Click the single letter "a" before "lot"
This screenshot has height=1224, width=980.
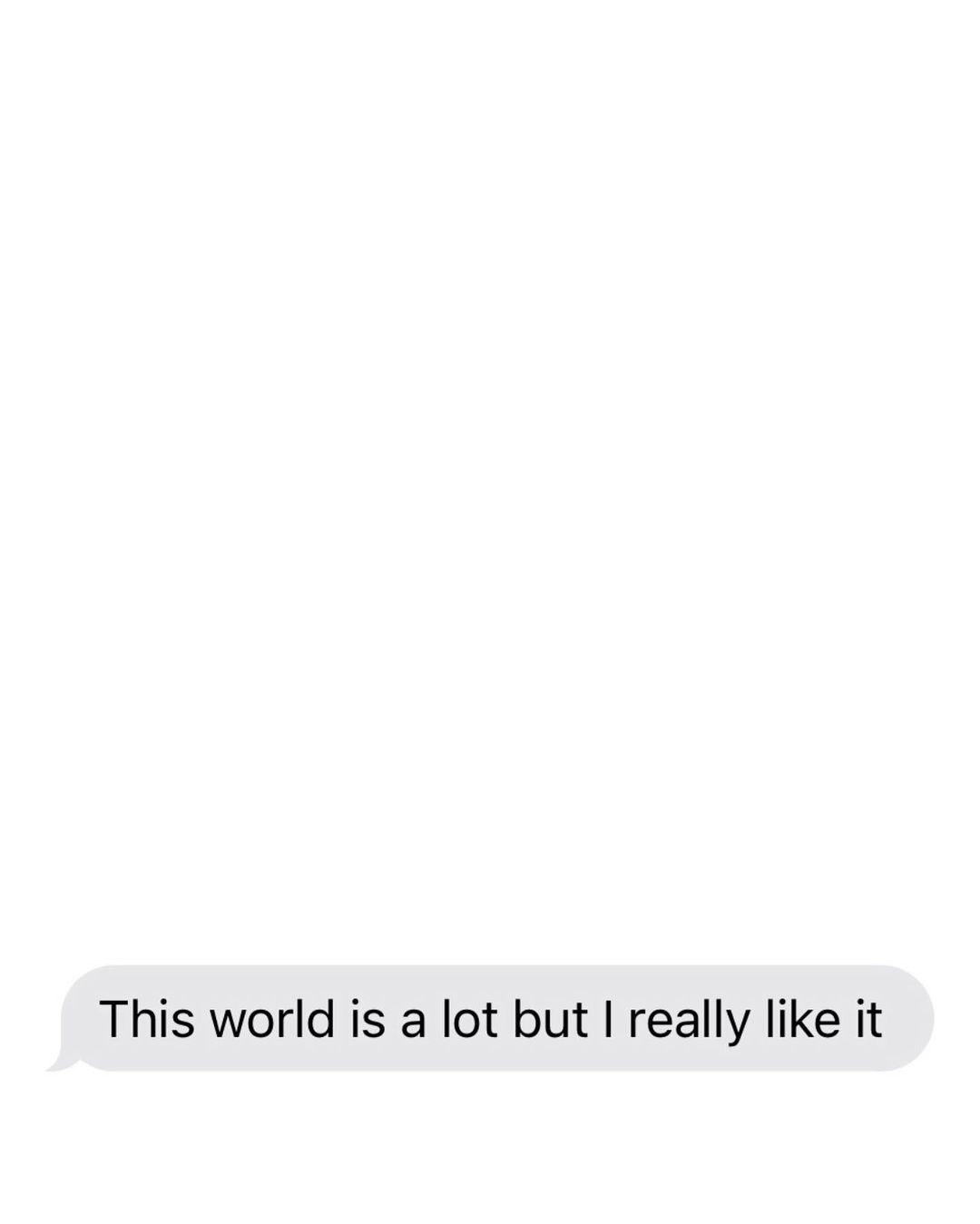tap(414, 1022)
